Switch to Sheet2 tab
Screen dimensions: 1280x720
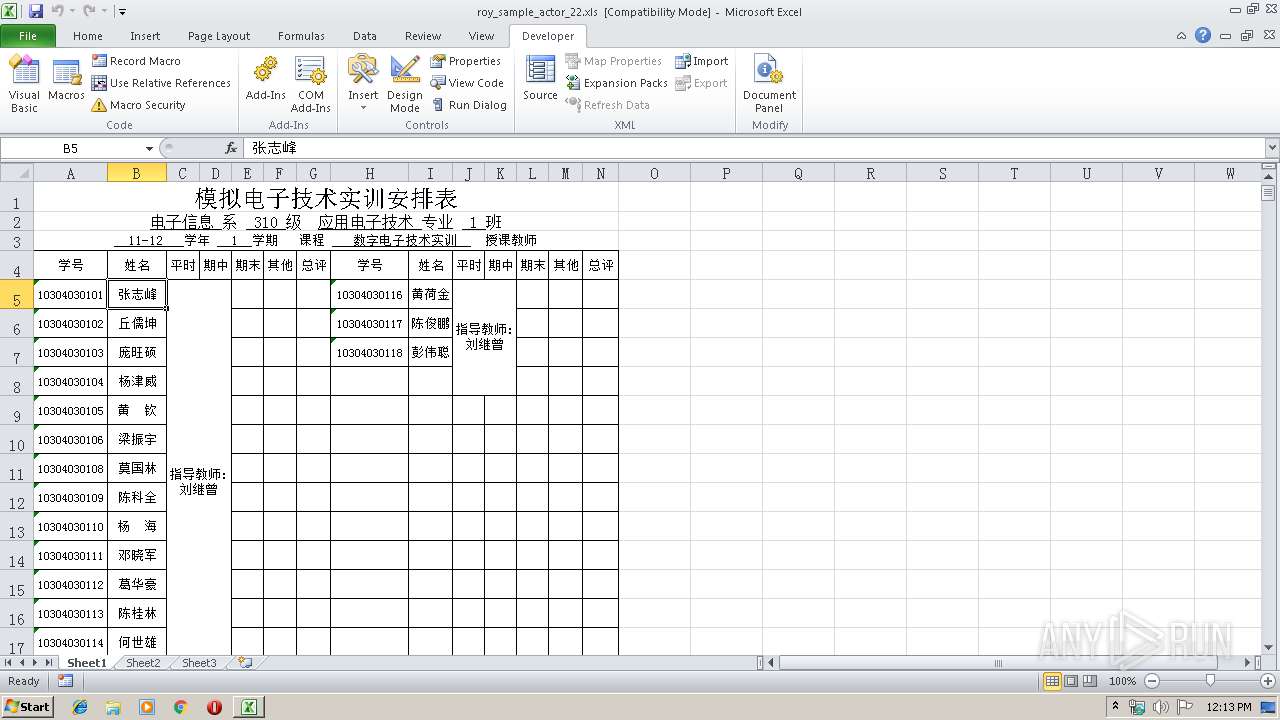(142, 663)
